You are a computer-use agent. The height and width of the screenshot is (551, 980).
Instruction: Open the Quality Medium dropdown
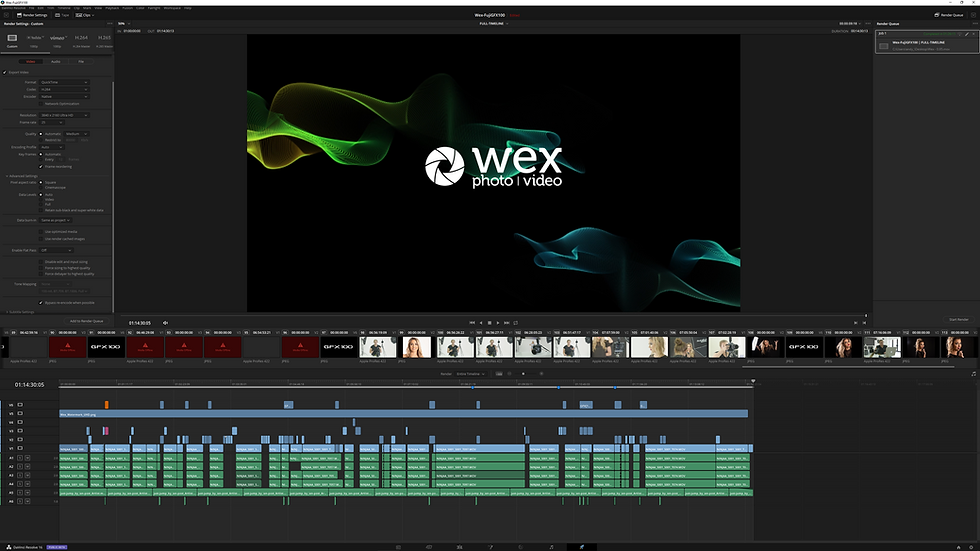point(76,134)
